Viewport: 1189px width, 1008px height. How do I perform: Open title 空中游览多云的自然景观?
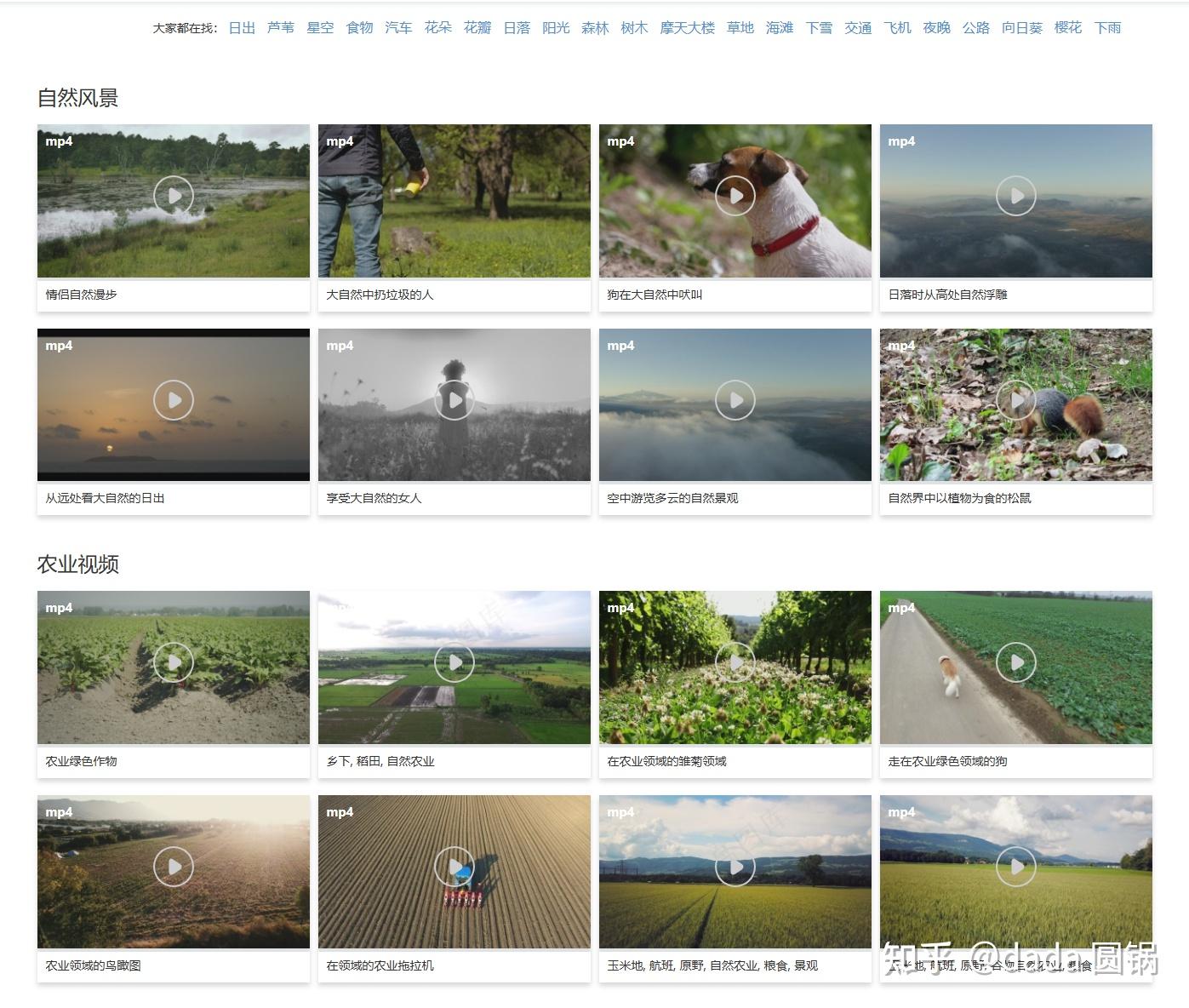point(672,498)
